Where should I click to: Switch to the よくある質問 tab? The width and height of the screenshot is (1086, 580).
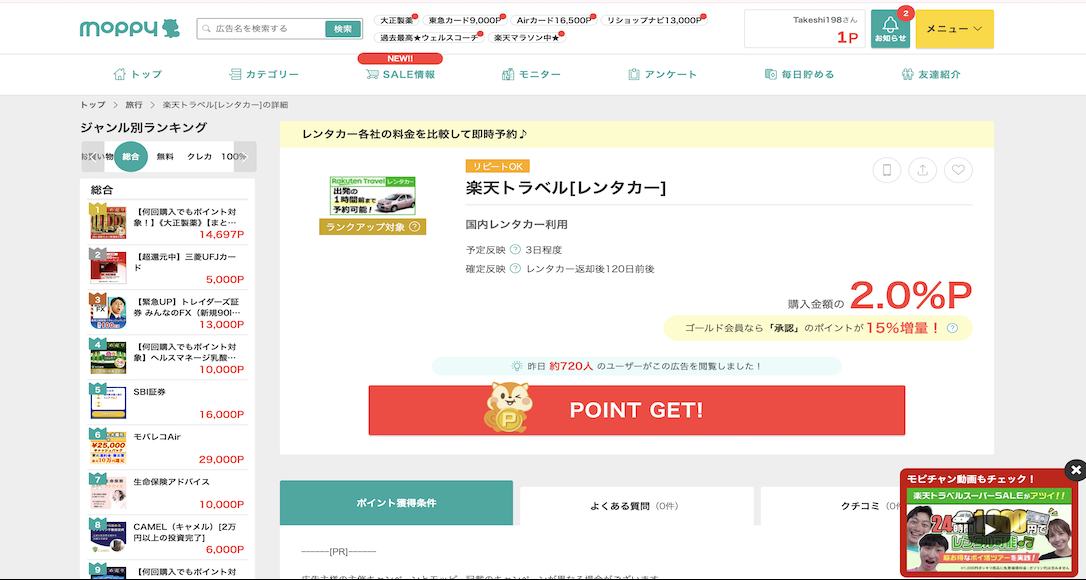(636, 506)
